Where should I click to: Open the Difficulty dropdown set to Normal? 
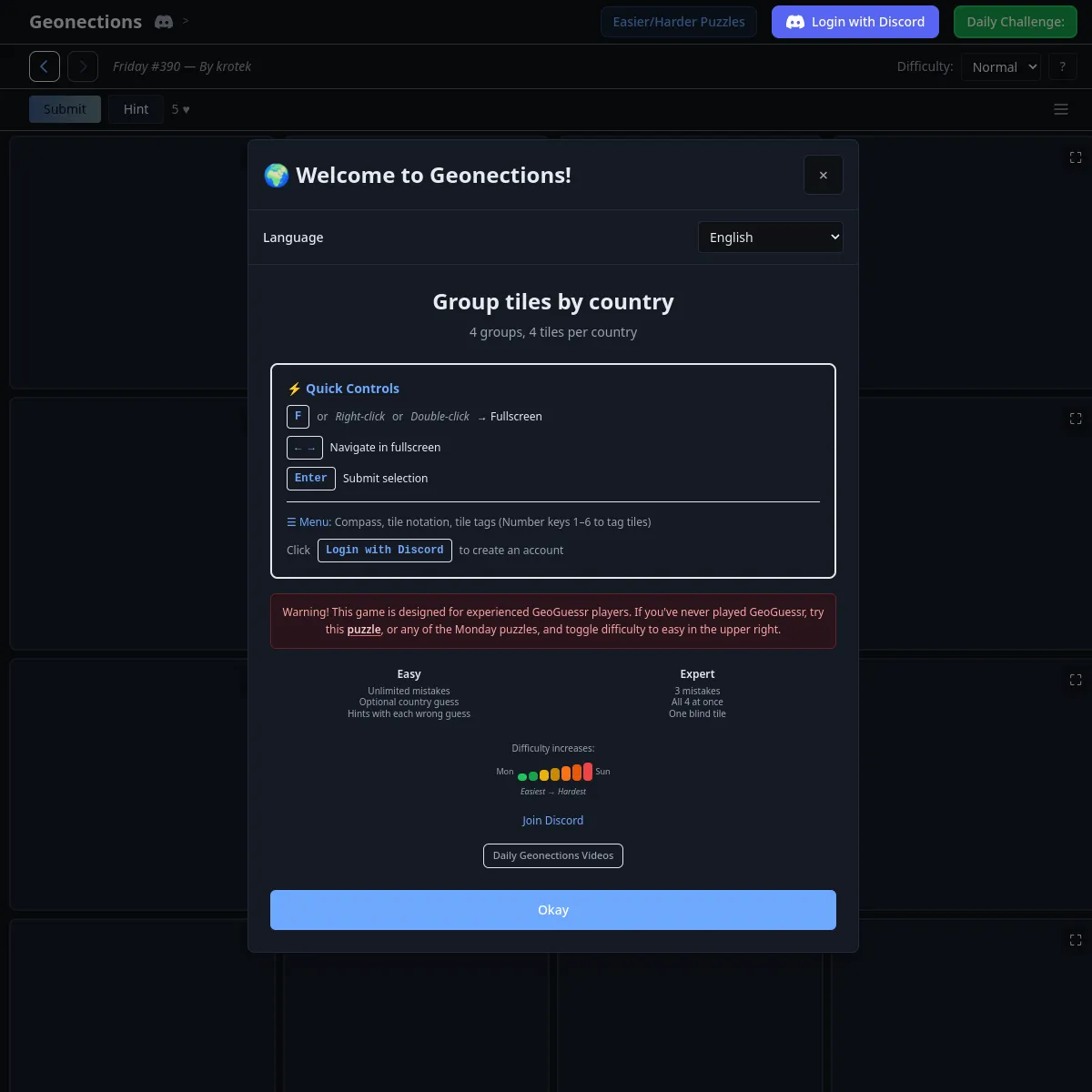pyautogui.click(x=1001, y=66)
